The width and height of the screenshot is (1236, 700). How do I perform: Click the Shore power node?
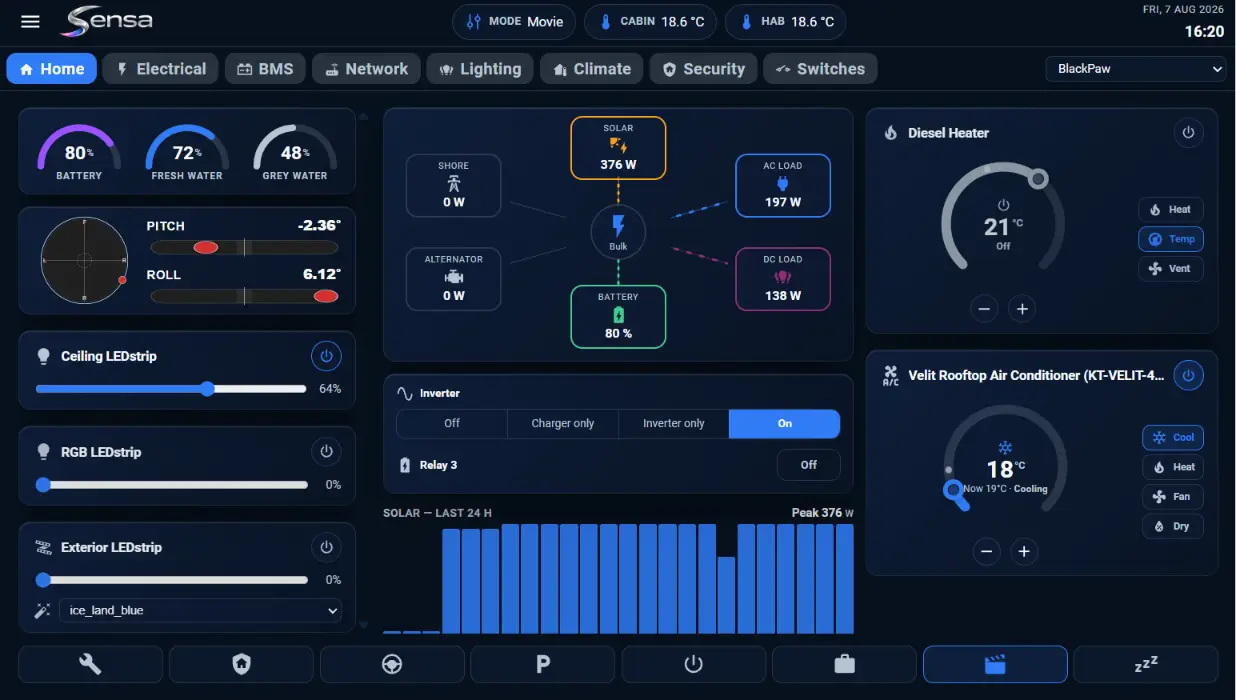pyautogui.click(x=453, y=185)
